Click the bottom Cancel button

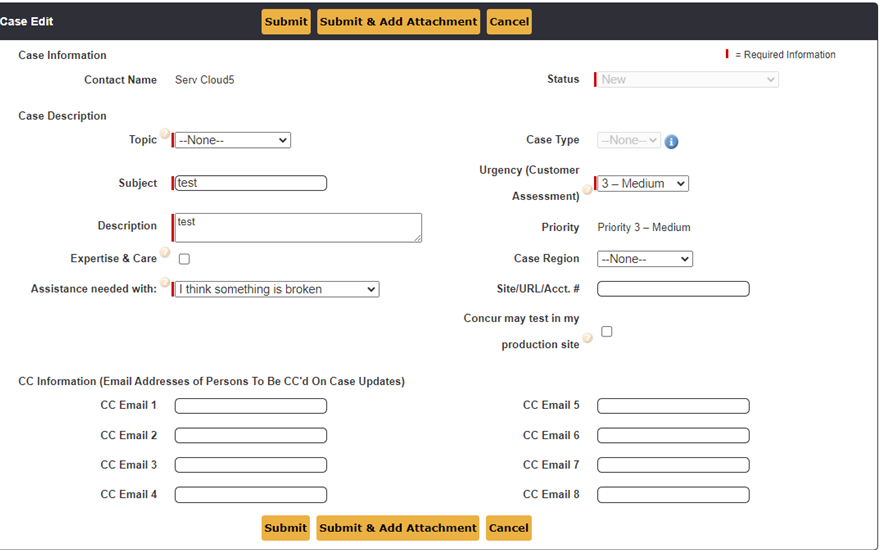[x=508, y=528]
